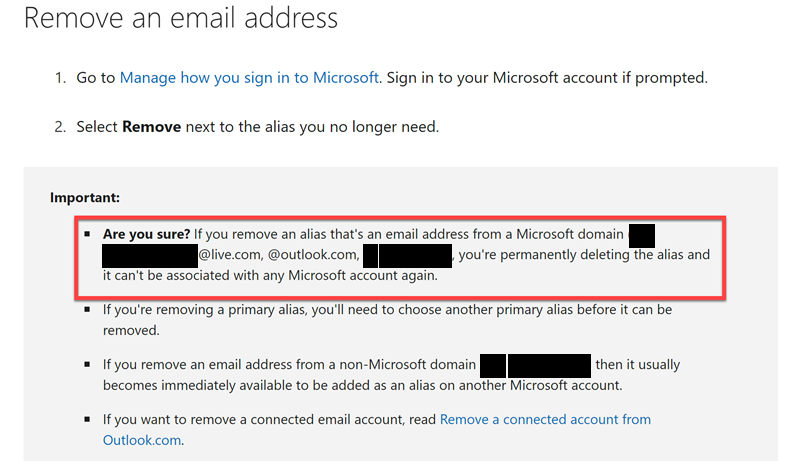The image size is (800, 461).
Task: Click the "@live.com" text
Action: [231, 255]
